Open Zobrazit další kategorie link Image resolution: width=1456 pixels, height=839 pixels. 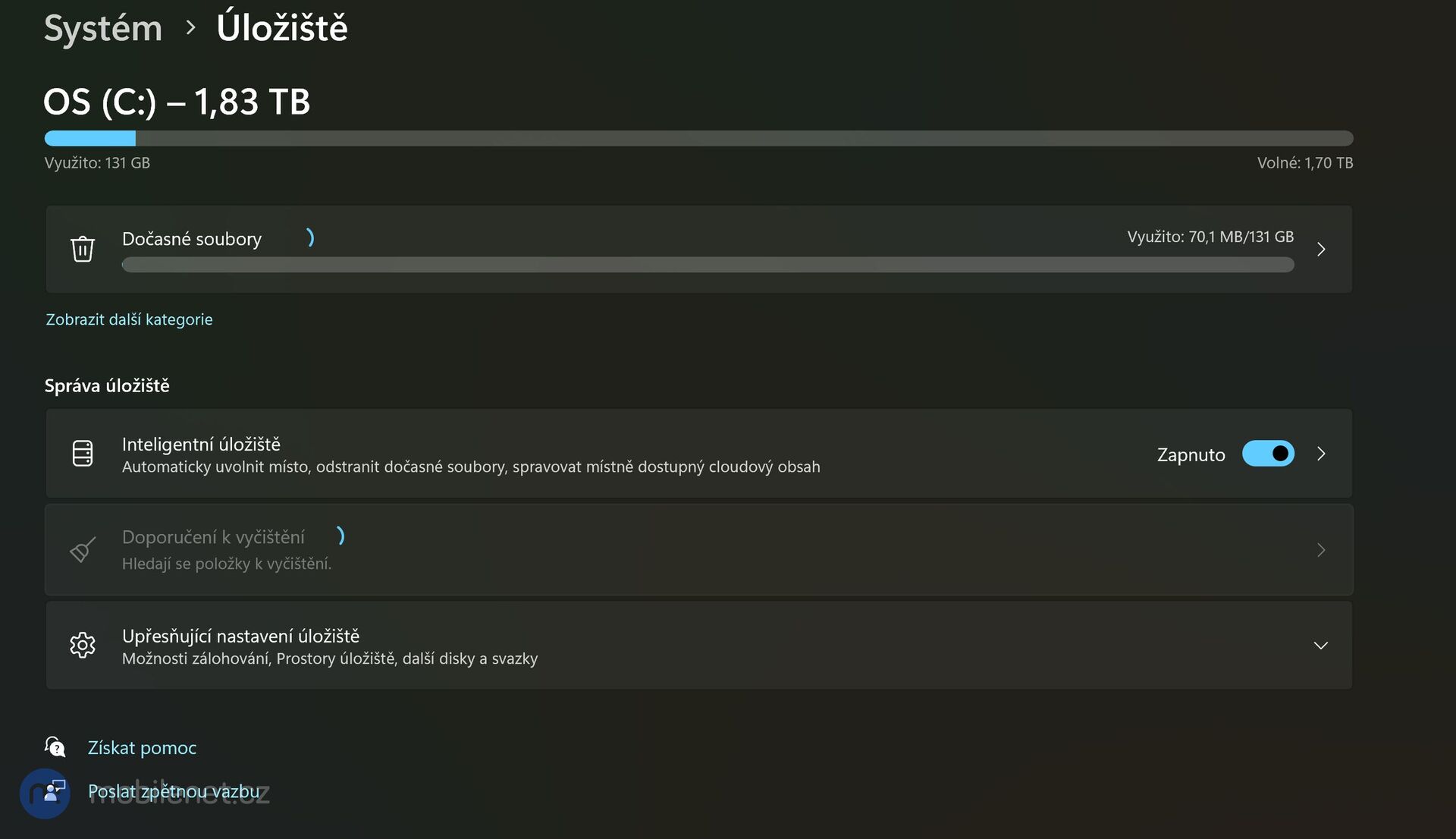(129, 319)
